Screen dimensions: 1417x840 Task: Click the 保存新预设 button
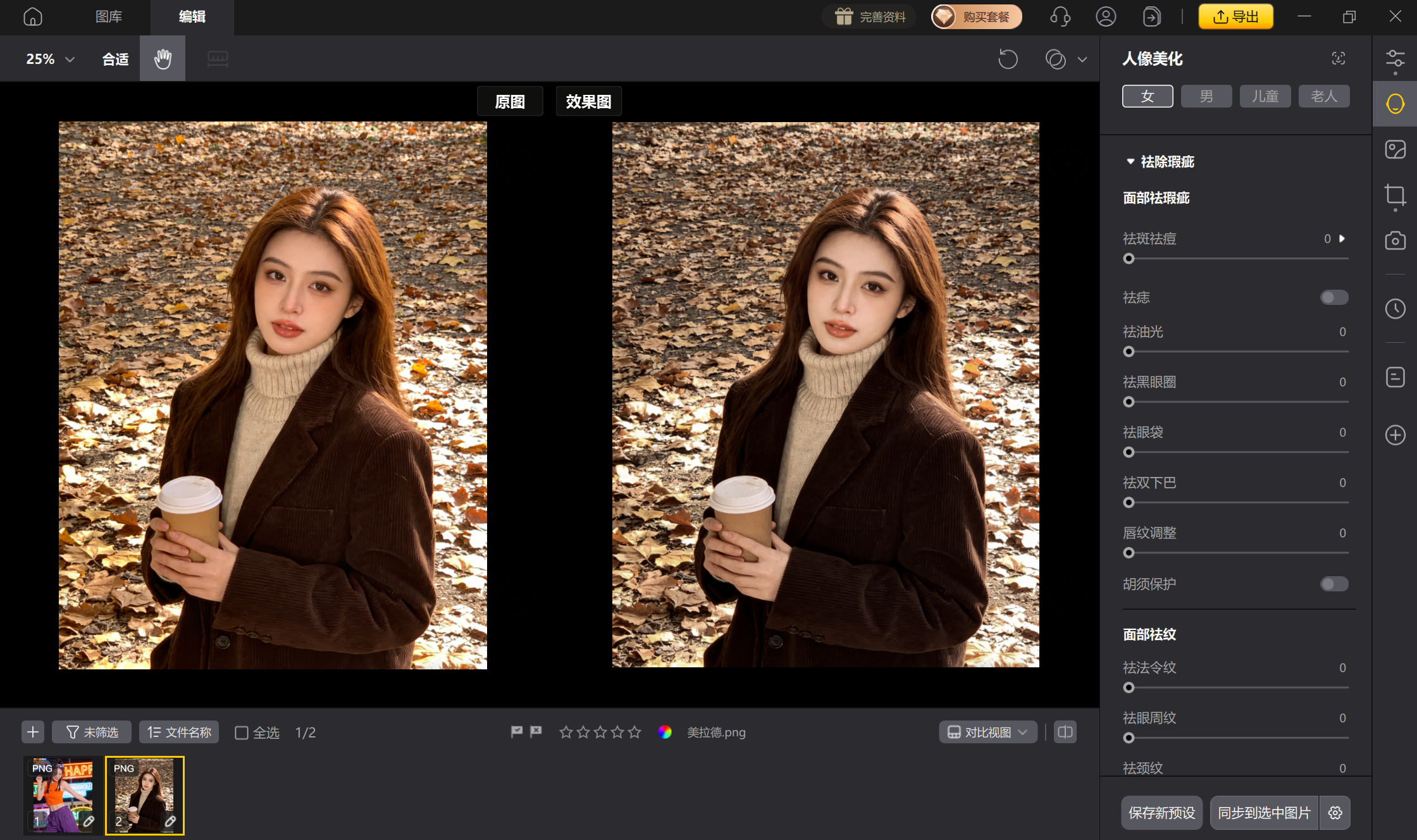coord(1161,813)
